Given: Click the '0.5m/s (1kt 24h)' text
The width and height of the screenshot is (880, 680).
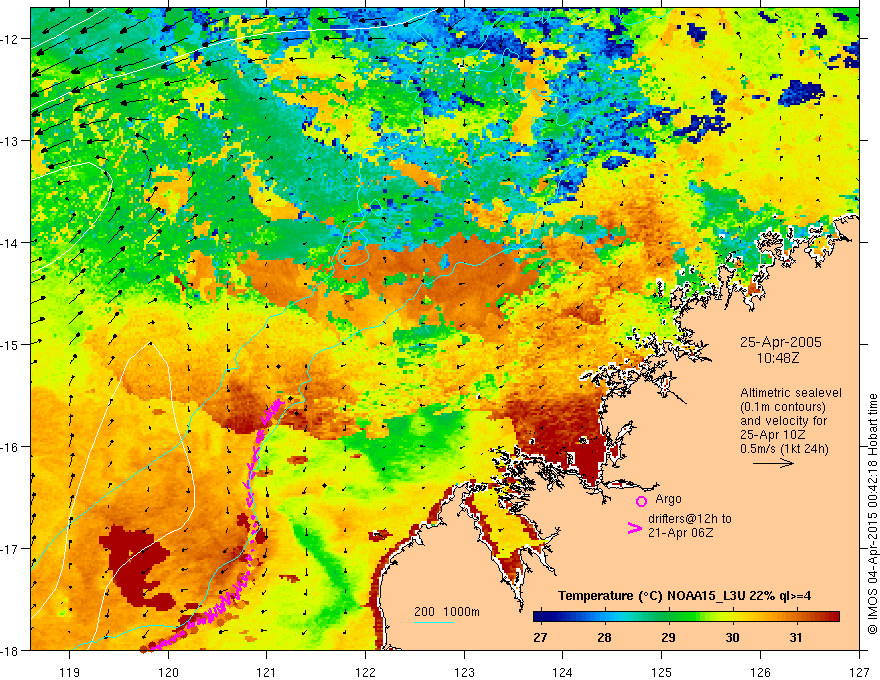Looking at the screenshot, I should (784, 449).
